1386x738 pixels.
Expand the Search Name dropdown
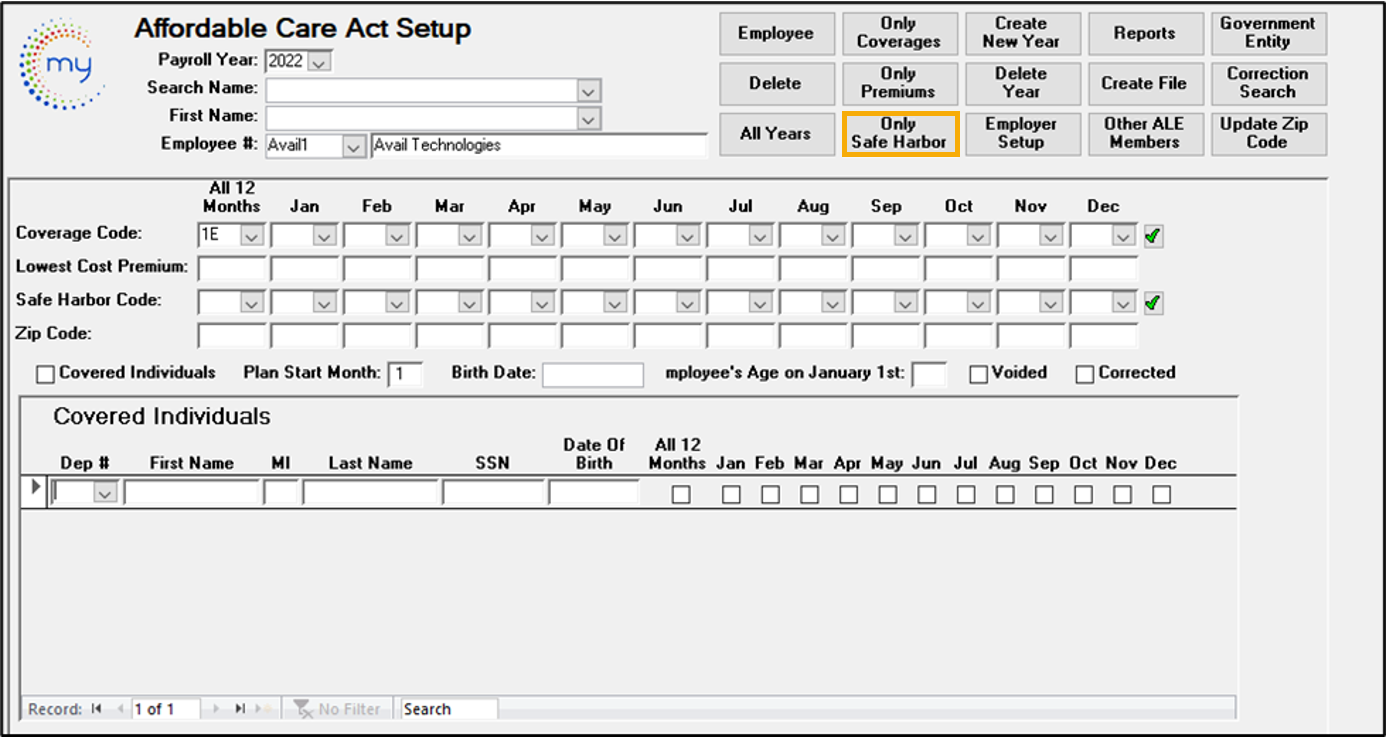pos(589,90)
